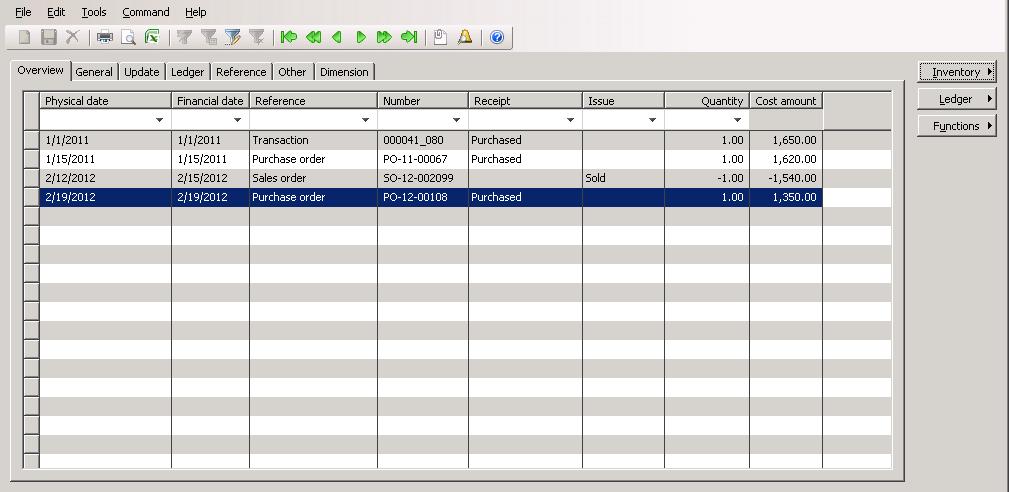1009x492 pixels.
Task: Click financial date 2/15/2012
Action: [210, 178]
